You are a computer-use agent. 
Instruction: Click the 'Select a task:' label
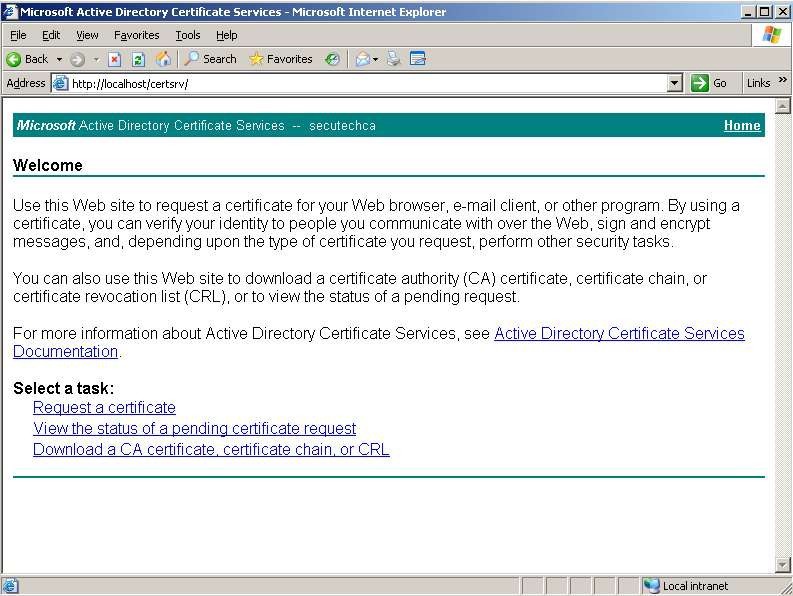coord(64,388)
